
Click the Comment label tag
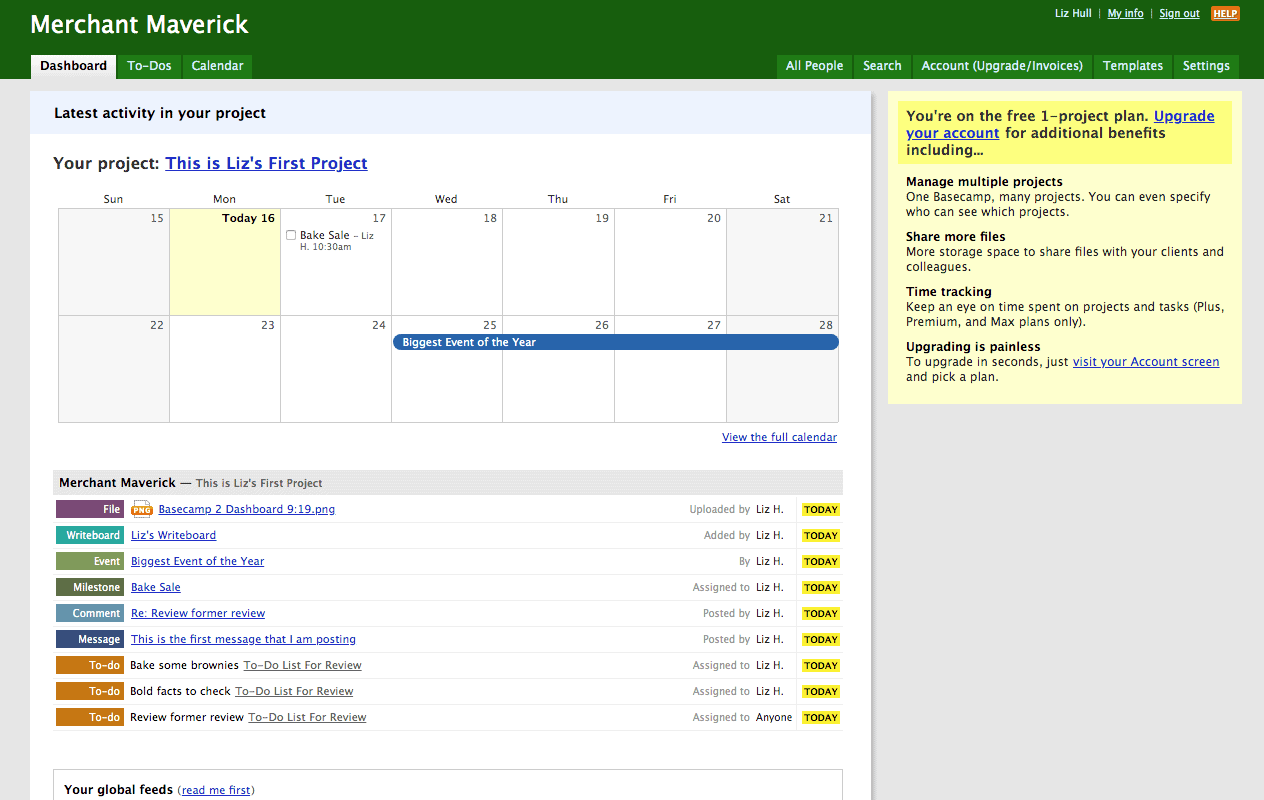coord(90,613)
